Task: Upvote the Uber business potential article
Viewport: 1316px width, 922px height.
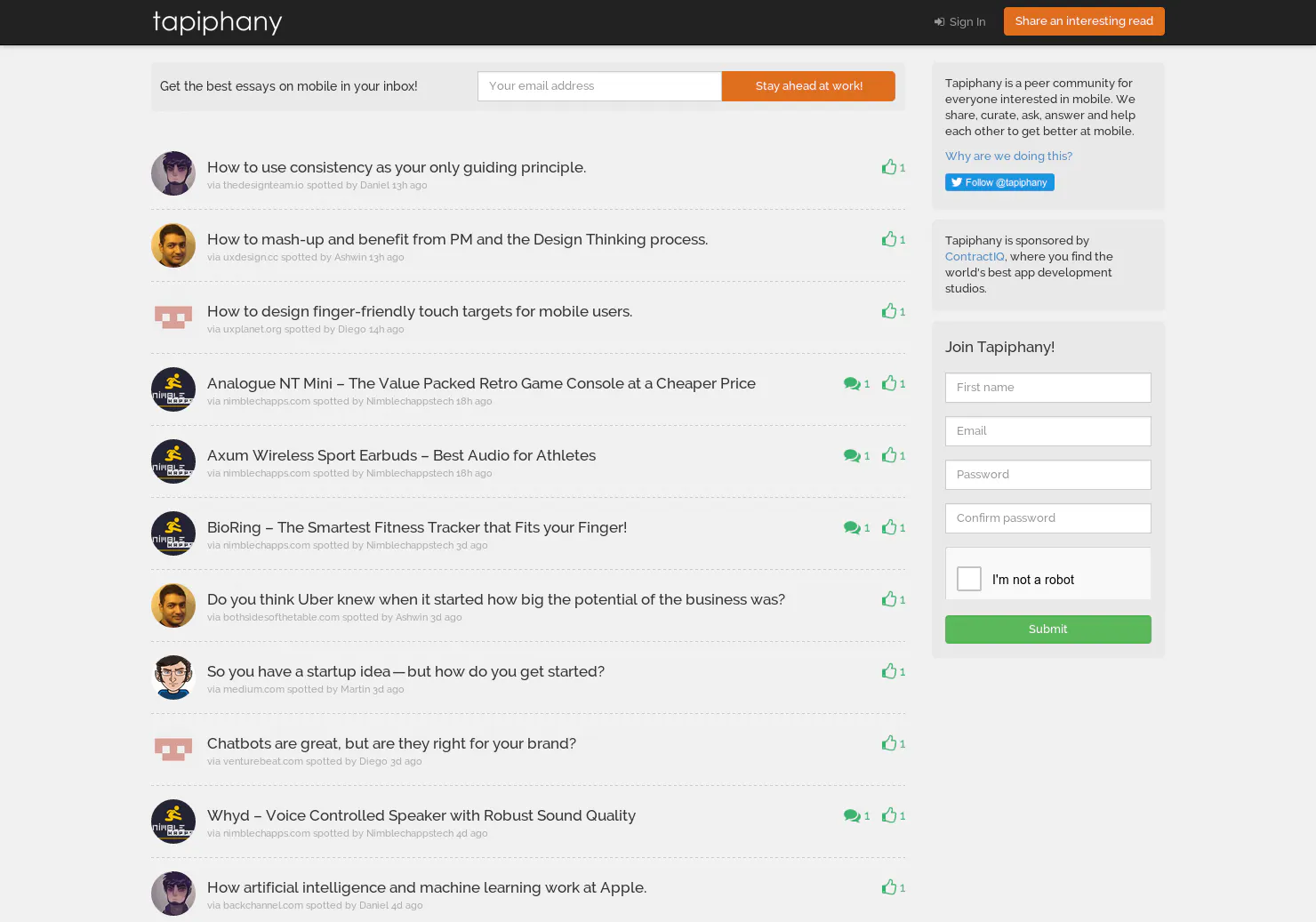Action: pos(893,599)
